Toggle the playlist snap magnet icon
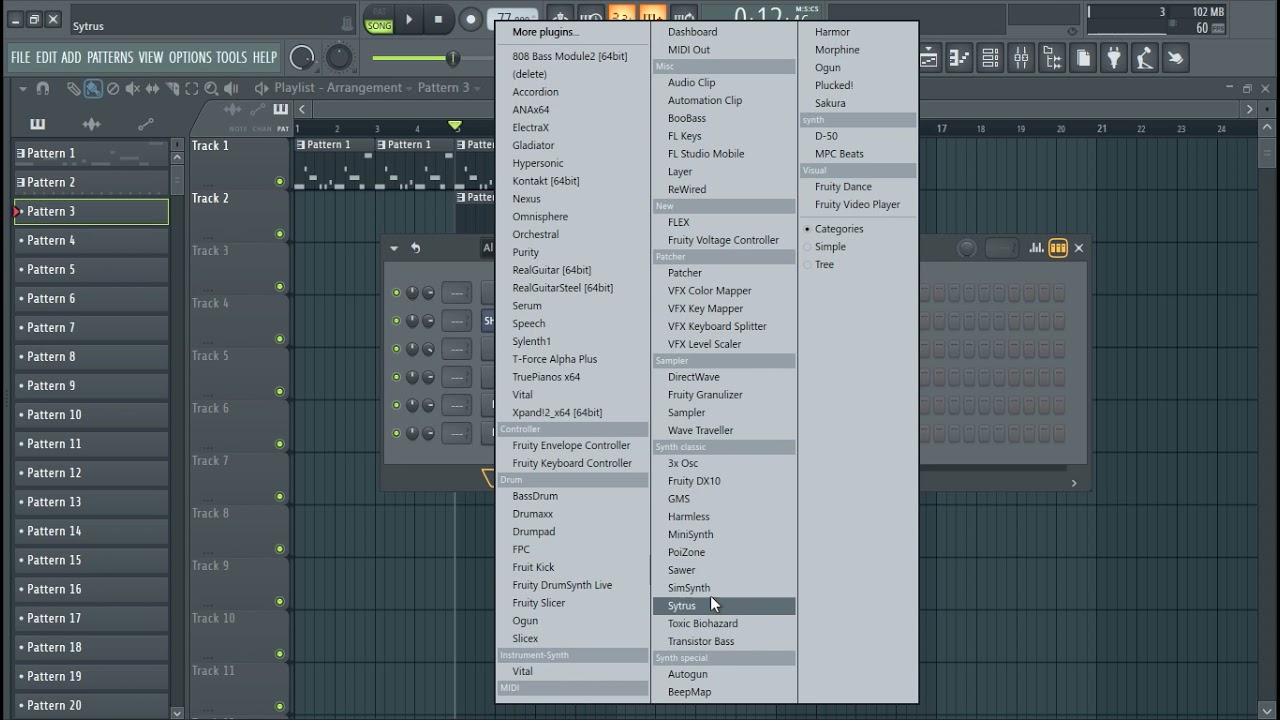This screenshot has width=1280, height=720. (x=43, y=88)
